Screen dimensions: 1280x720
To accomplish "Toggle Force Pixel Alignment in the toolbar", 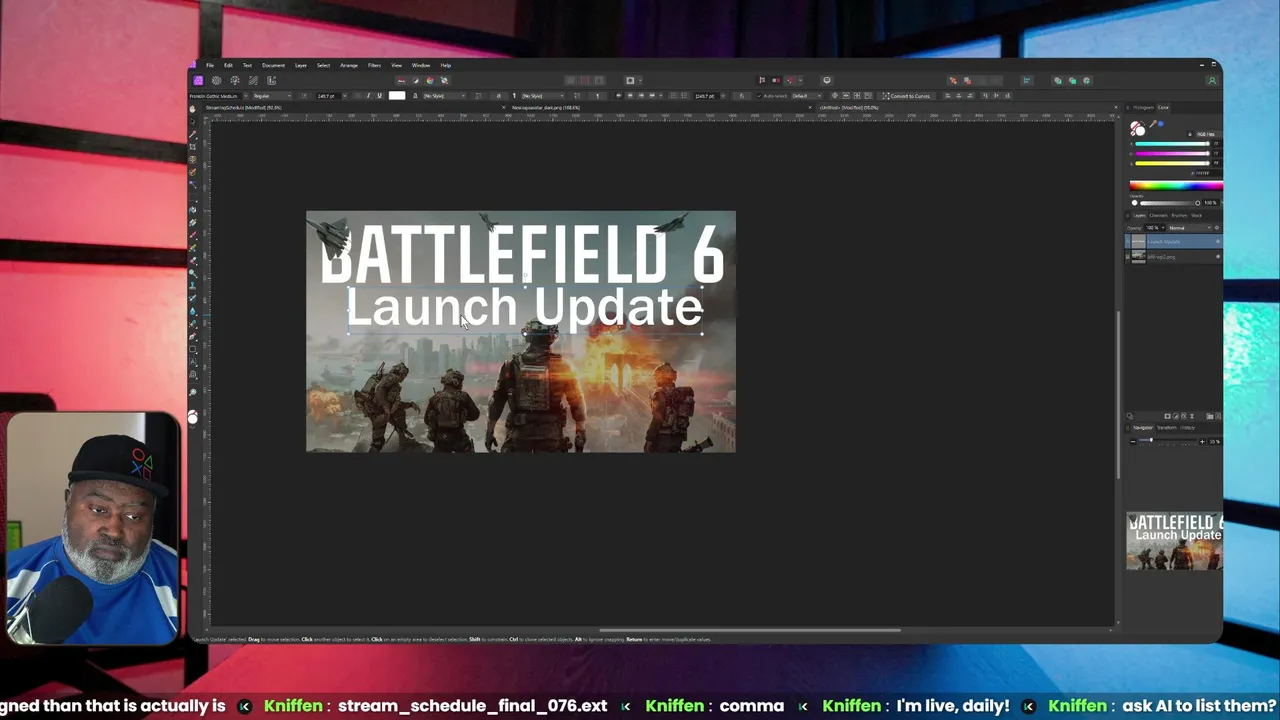I will (x=762, y=80).
